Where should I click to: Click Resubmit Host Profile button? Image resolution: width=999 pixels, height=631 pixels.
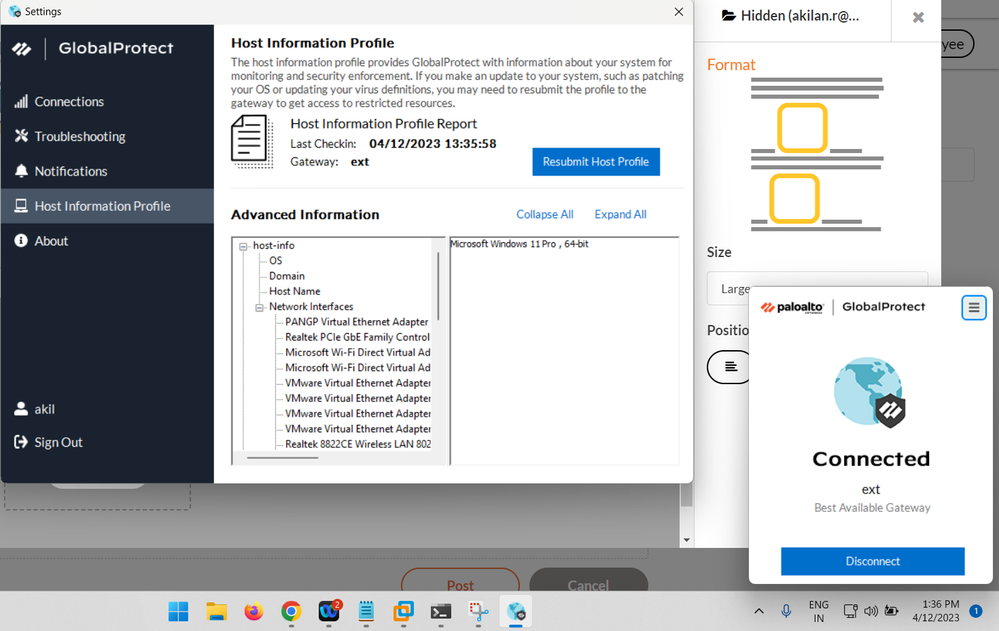pos(596,162)
